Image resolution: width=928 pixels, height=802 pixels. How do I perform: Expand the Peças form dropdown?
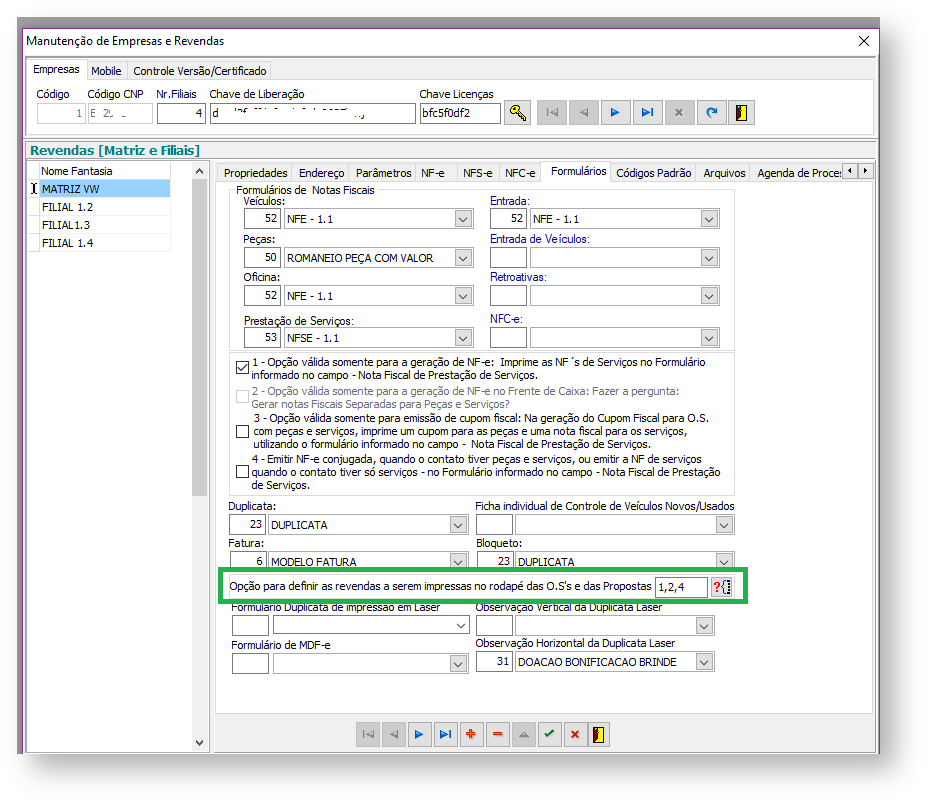[x=462, y=258]
